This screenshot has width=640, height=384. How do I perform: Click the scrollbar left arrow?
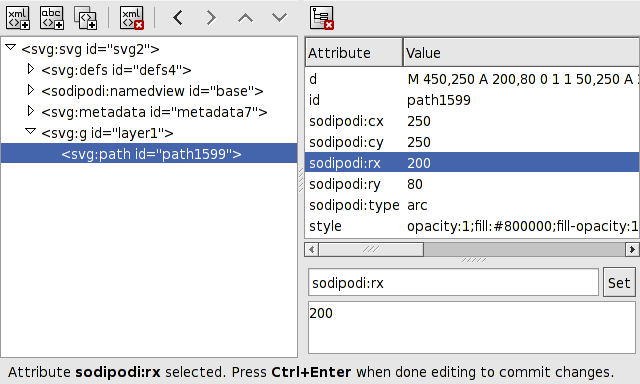coord(312,249)
